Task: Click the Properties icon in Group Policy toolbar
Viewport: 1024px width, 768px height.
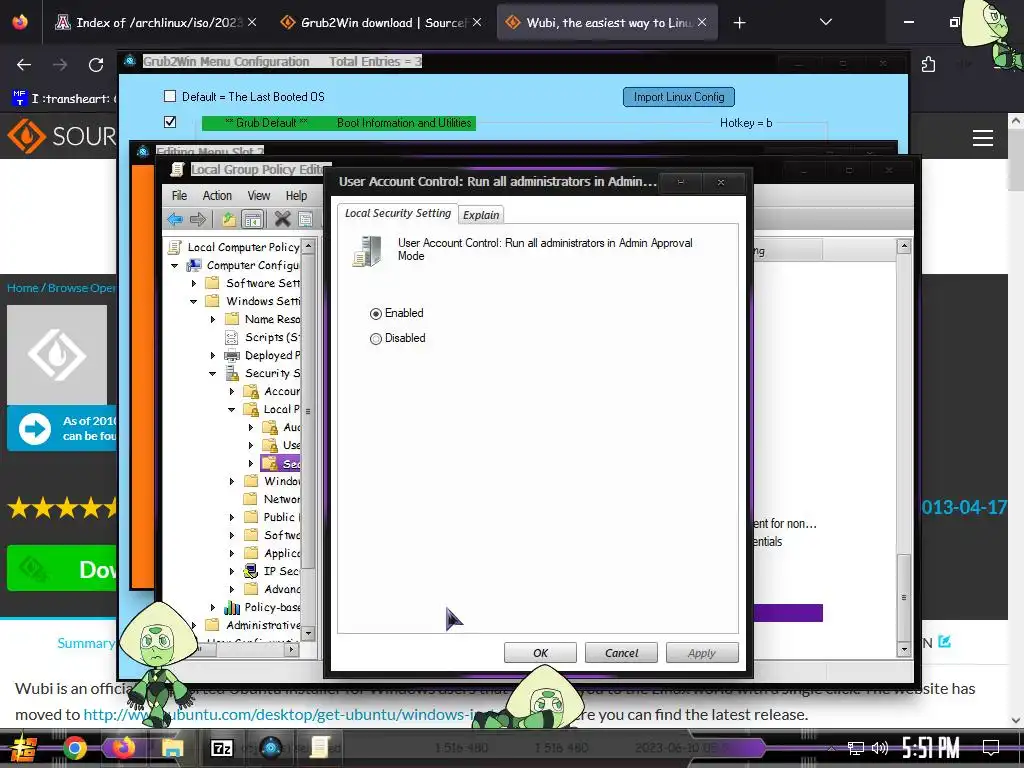Action: pyautogui.click(x=305, y=219)
